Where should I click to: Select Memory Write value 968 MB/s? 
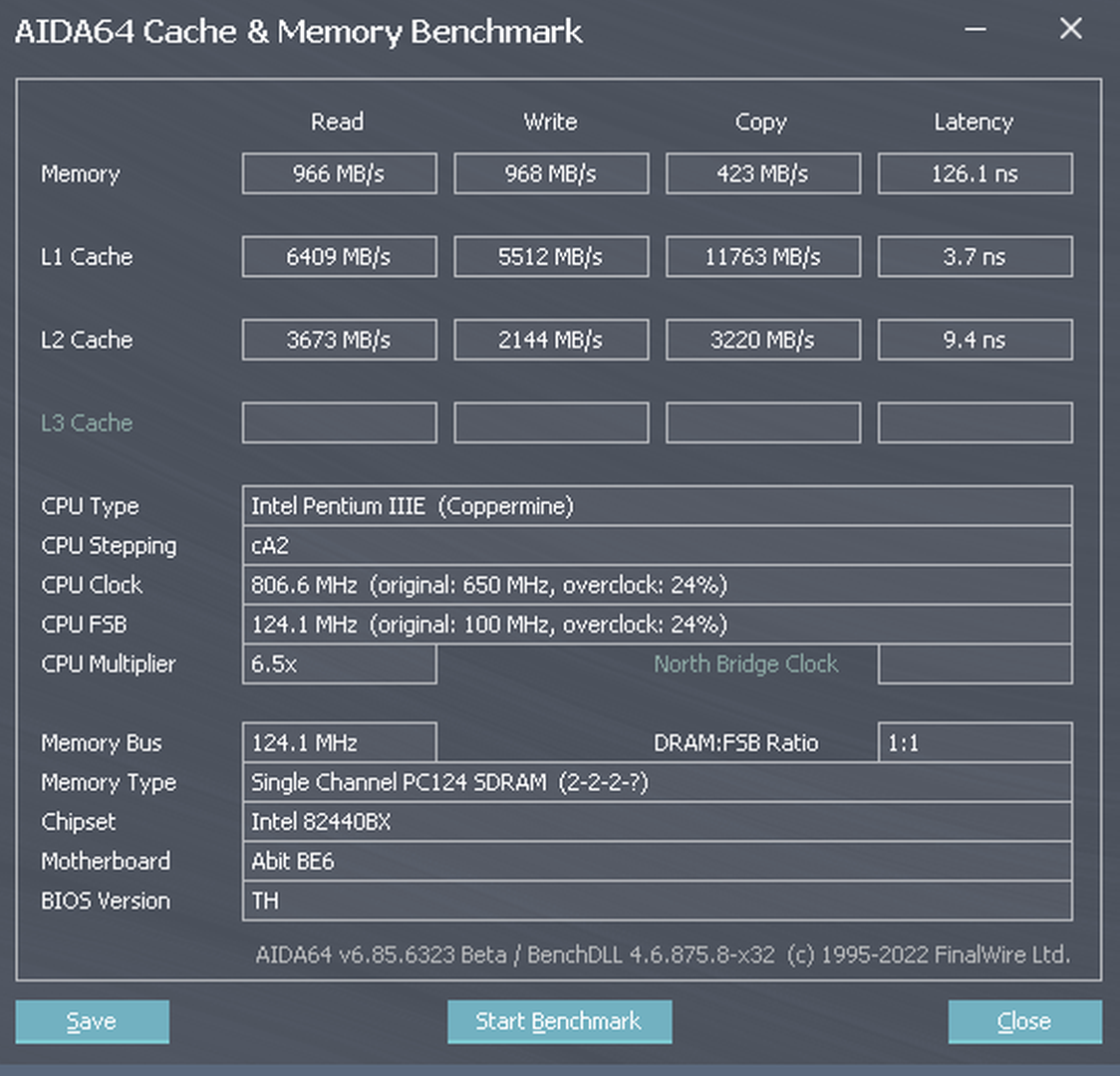click(x=551, y=173)
